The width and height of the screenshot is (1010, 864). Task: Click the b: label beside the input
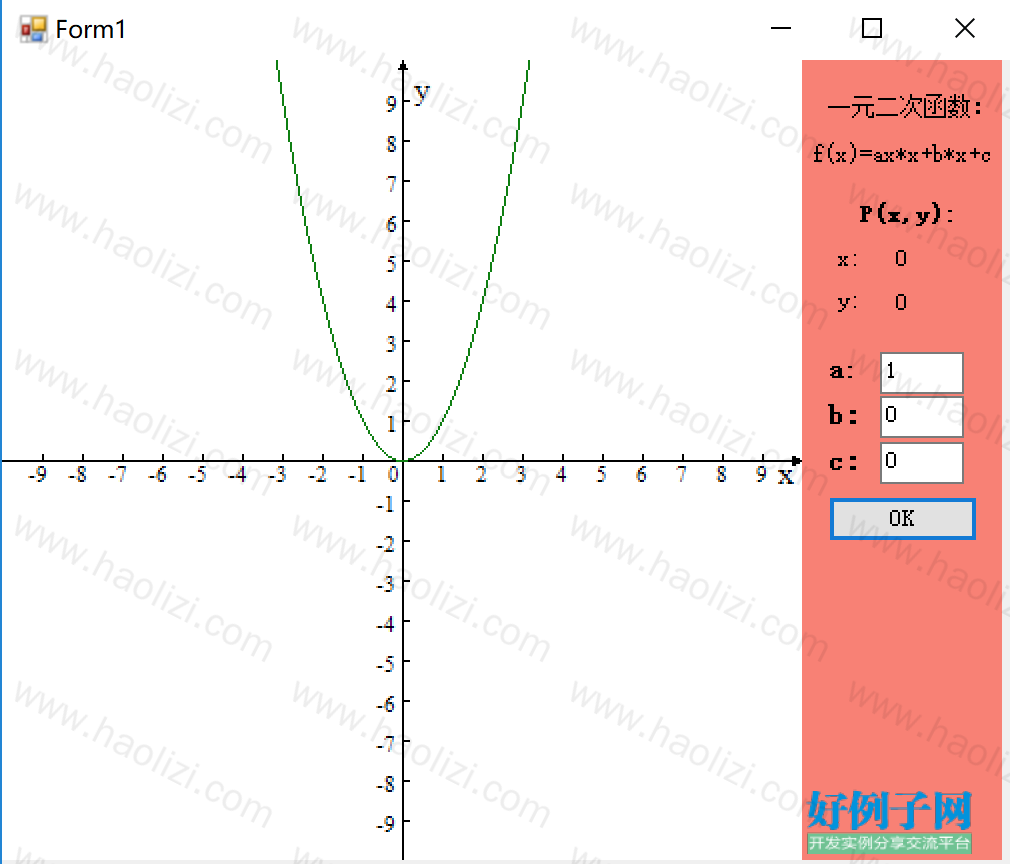pyautogui.click(x=843, y=415)
